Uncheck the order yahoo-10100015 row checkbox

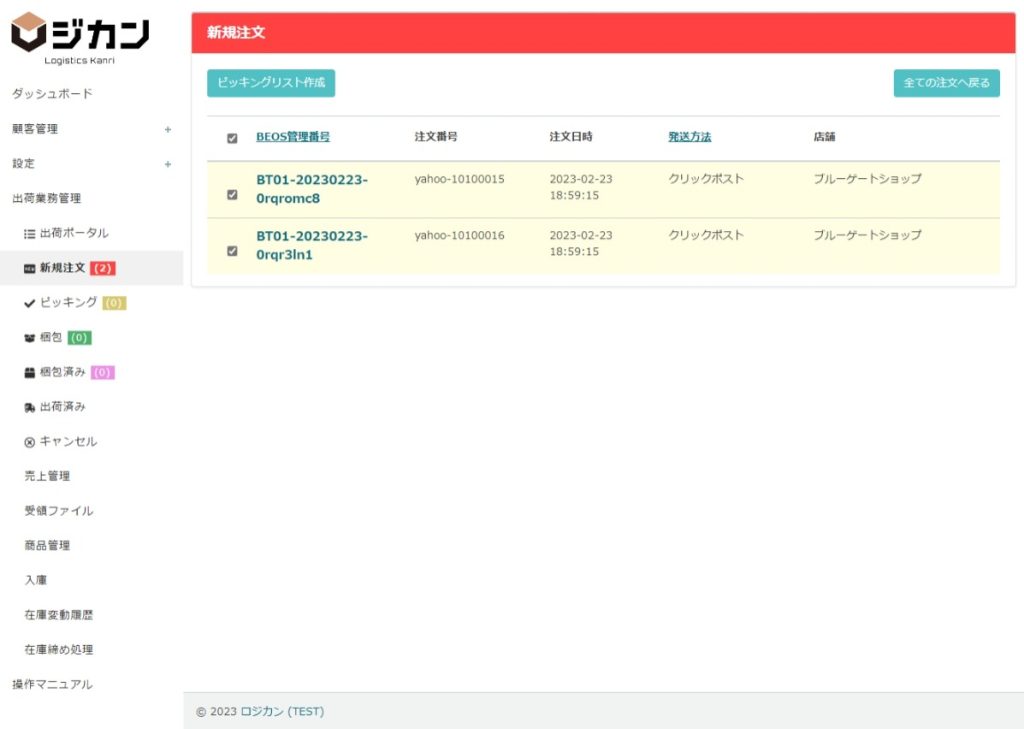(x=232, y=195)
